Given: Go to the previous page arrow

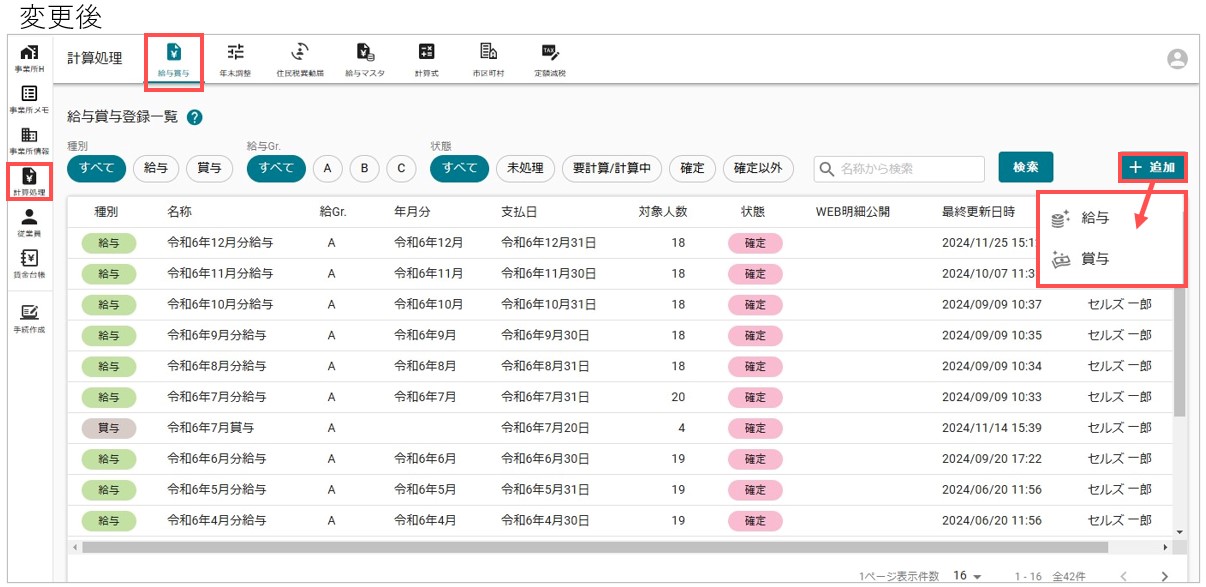Looking at the screenshot, I should tap(1123, 576).
